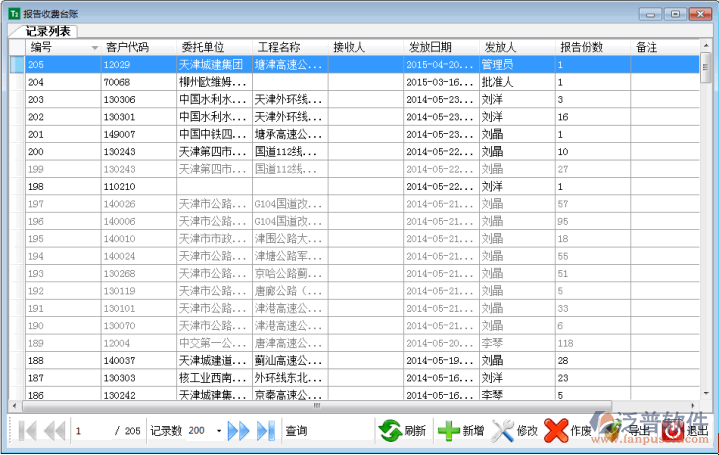The width and height of the screenshot is (719, 455).
Task: Go to the next page arrow
Action: [238, 431]
